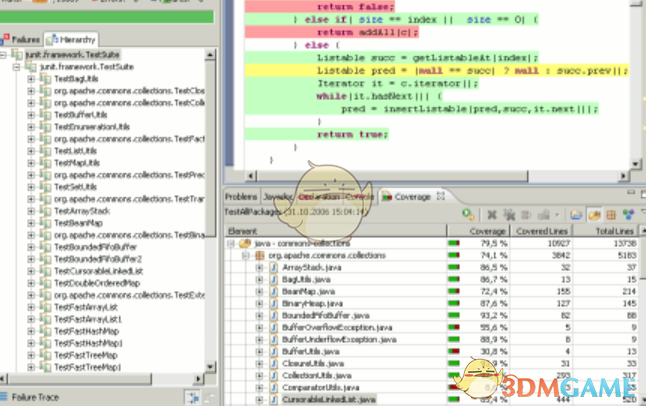646x406 pixels.
Task: Toggle the show package roots button
Action: (x=594, y=214)
